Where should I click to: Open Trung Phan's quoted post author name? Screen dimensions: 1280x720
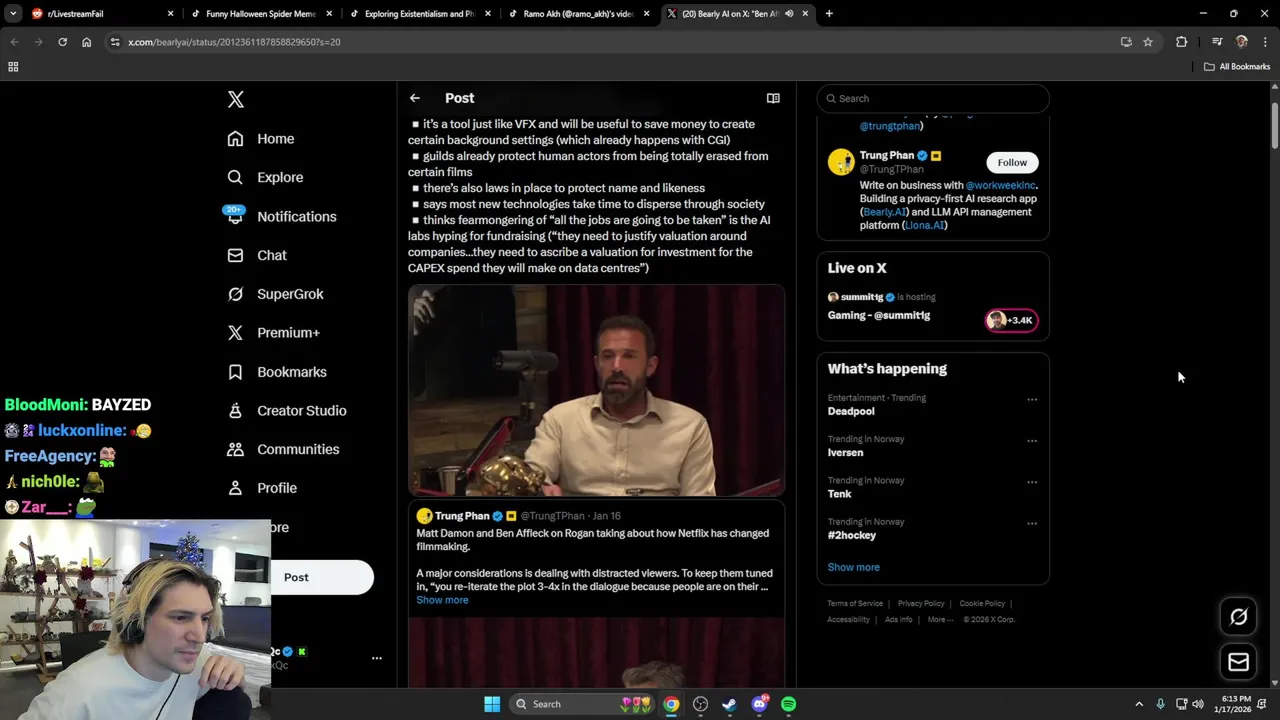tap(462, 516)
